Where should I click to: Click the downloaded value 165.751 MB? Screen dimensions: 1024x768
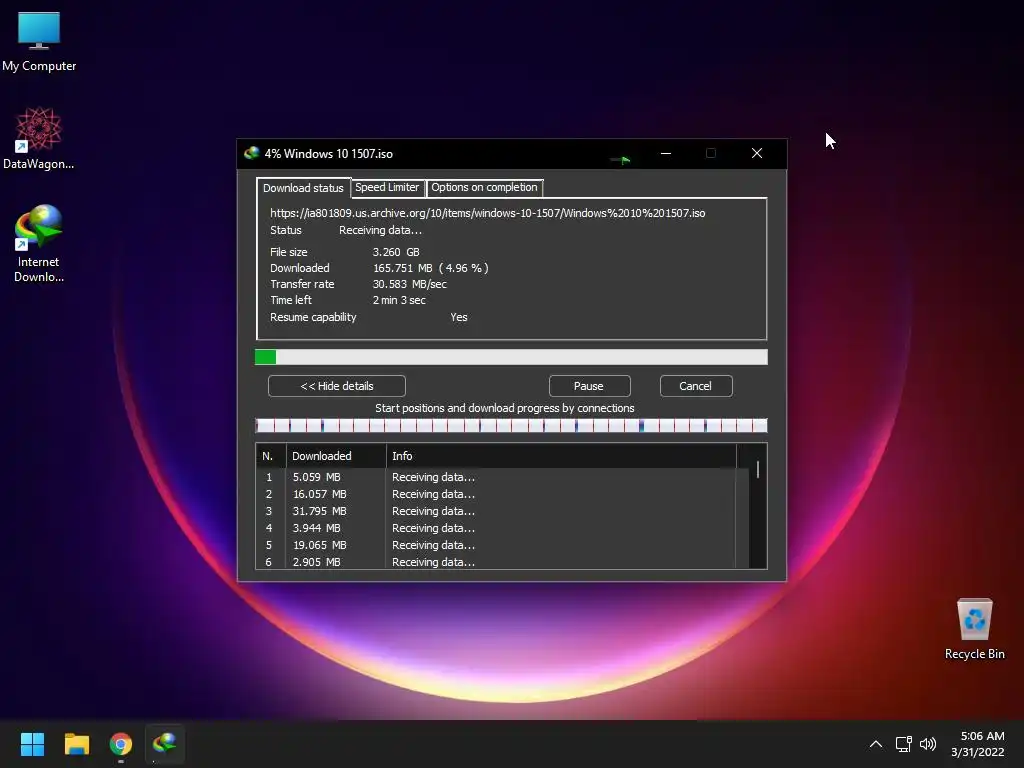430,268
